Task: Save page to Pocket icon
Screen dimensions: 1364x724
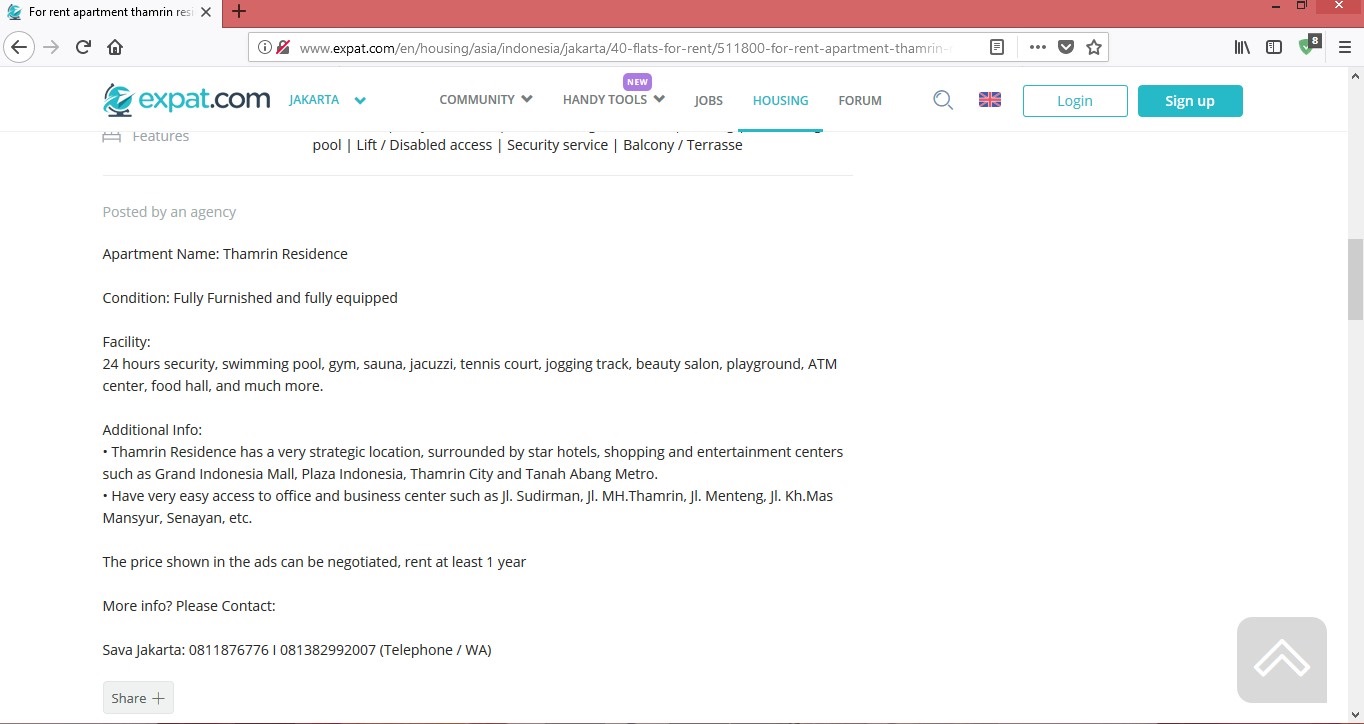Action: point(1066,47)
